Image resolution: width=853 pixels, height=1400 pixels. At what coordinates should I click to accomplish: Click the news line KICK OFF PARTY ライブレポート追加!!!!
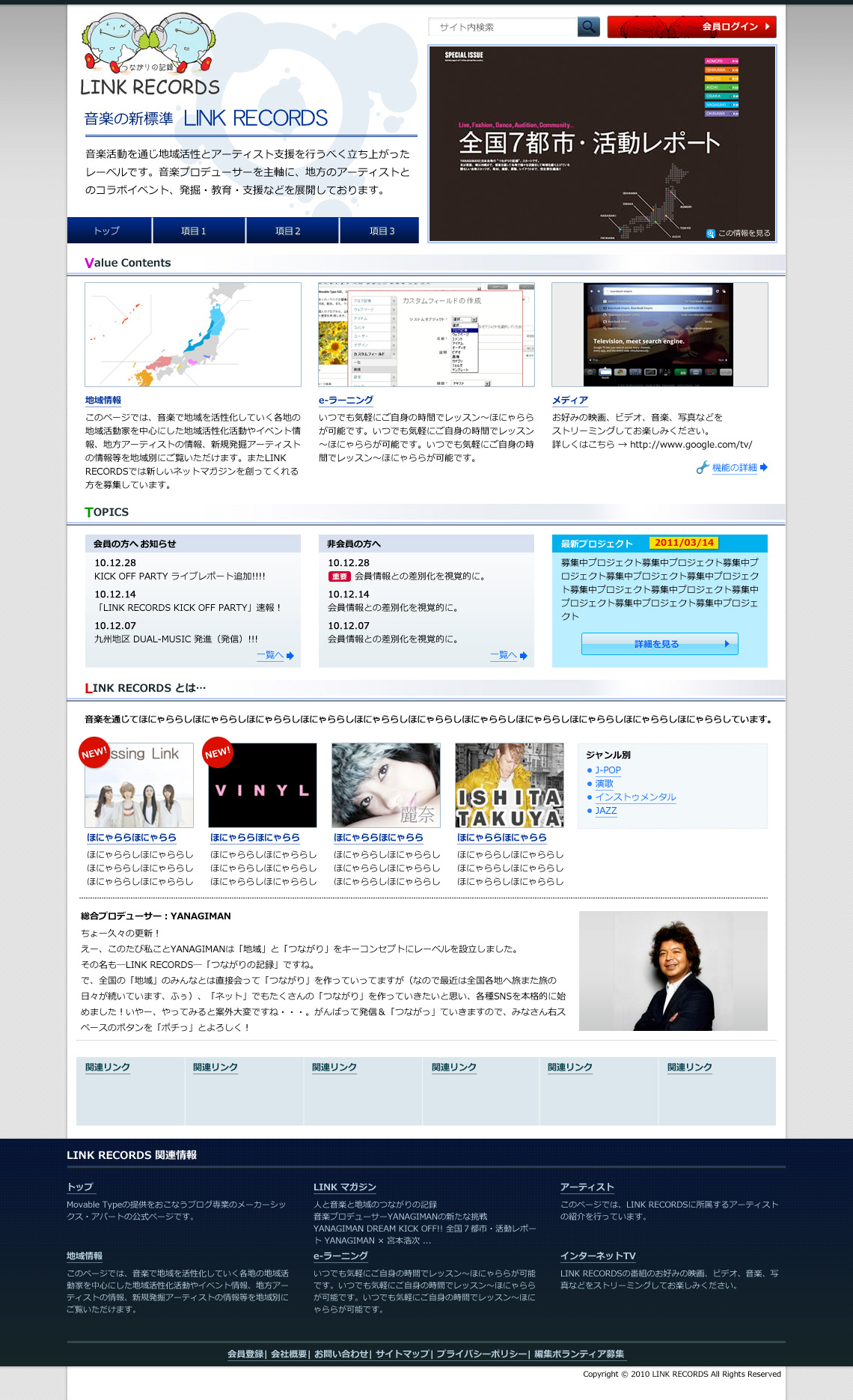pyautogui.click(x=180, y=576)
